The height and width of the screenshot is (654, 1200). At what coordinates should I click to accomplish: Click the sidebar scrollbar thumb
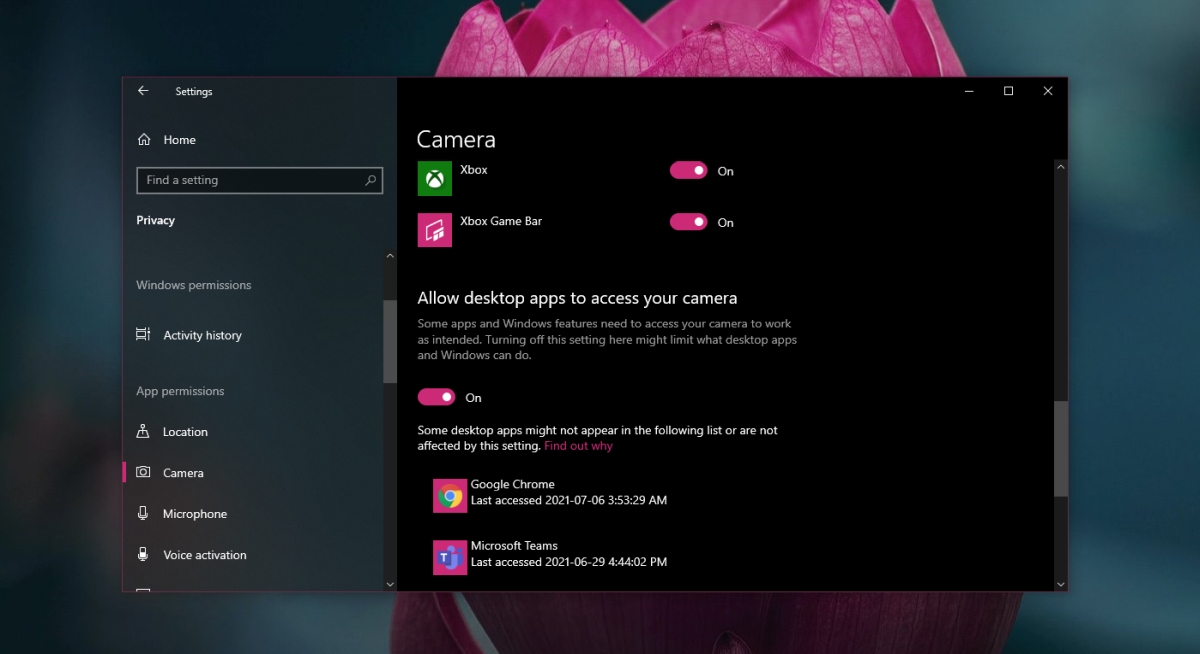(x=390, y=341)
